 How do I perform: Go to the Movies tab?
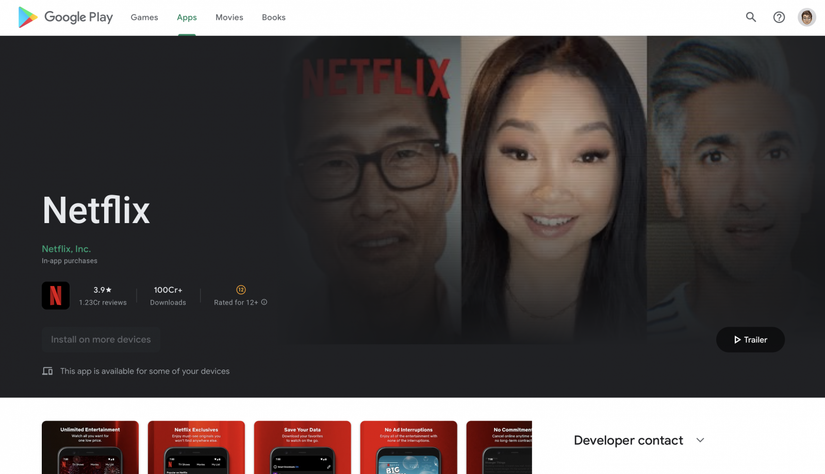(229, 17)
